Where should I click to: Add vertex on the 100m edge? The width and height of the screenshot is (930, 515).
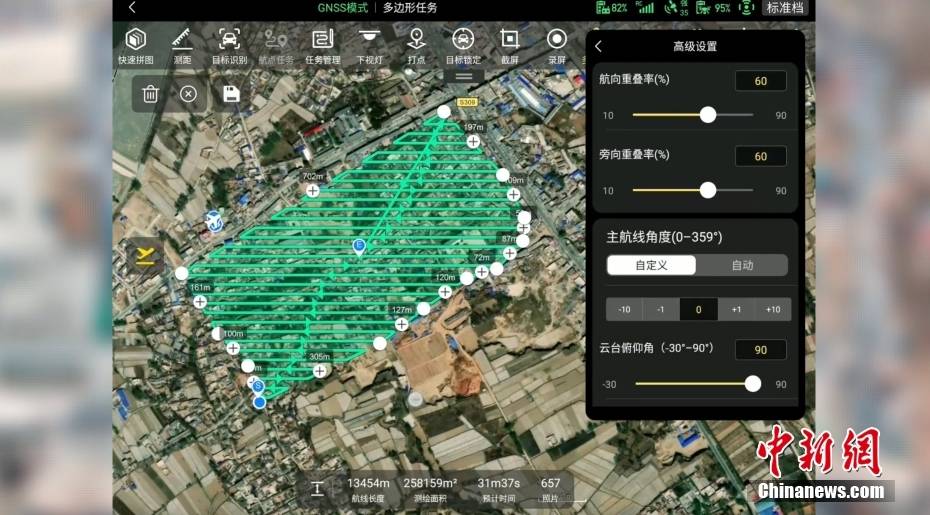pos(233,348)
